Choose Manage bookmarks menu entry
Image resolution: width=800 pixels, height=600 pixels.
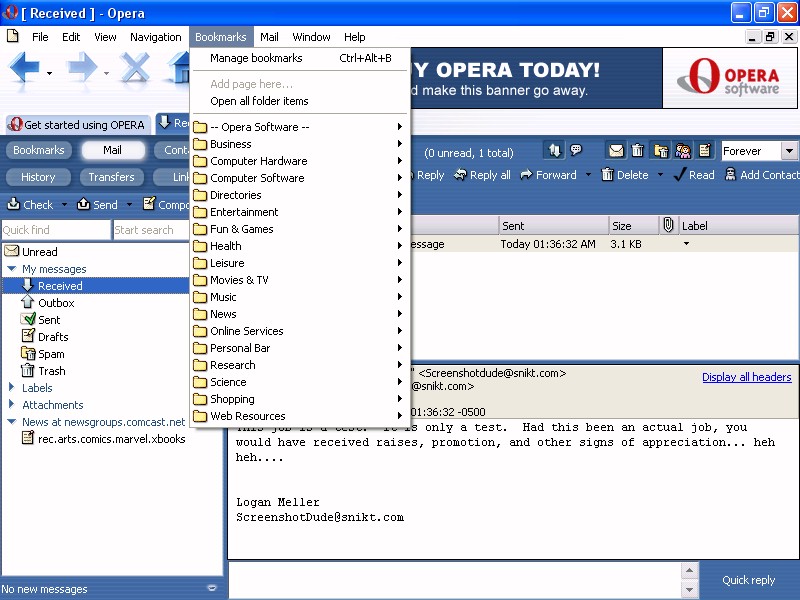pyautogui.click(x=301, y=58)
